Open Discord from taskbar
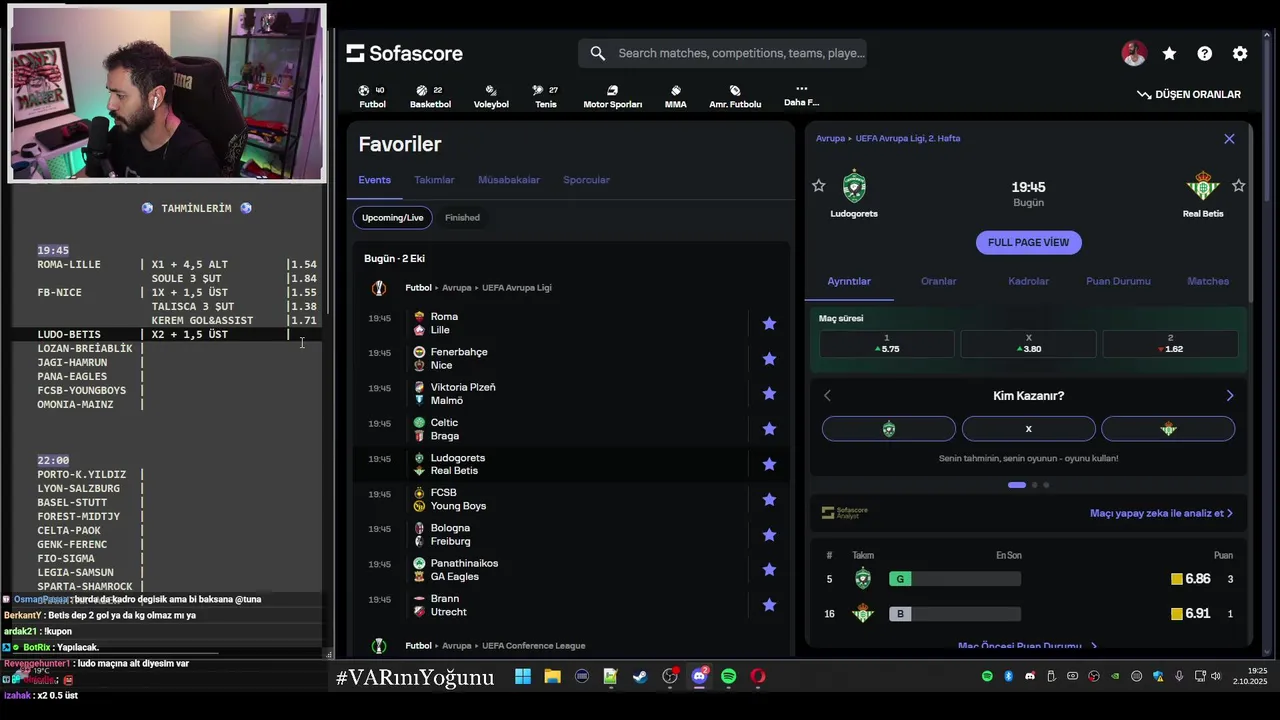1280x720 pixels. [x=699, y=677]
